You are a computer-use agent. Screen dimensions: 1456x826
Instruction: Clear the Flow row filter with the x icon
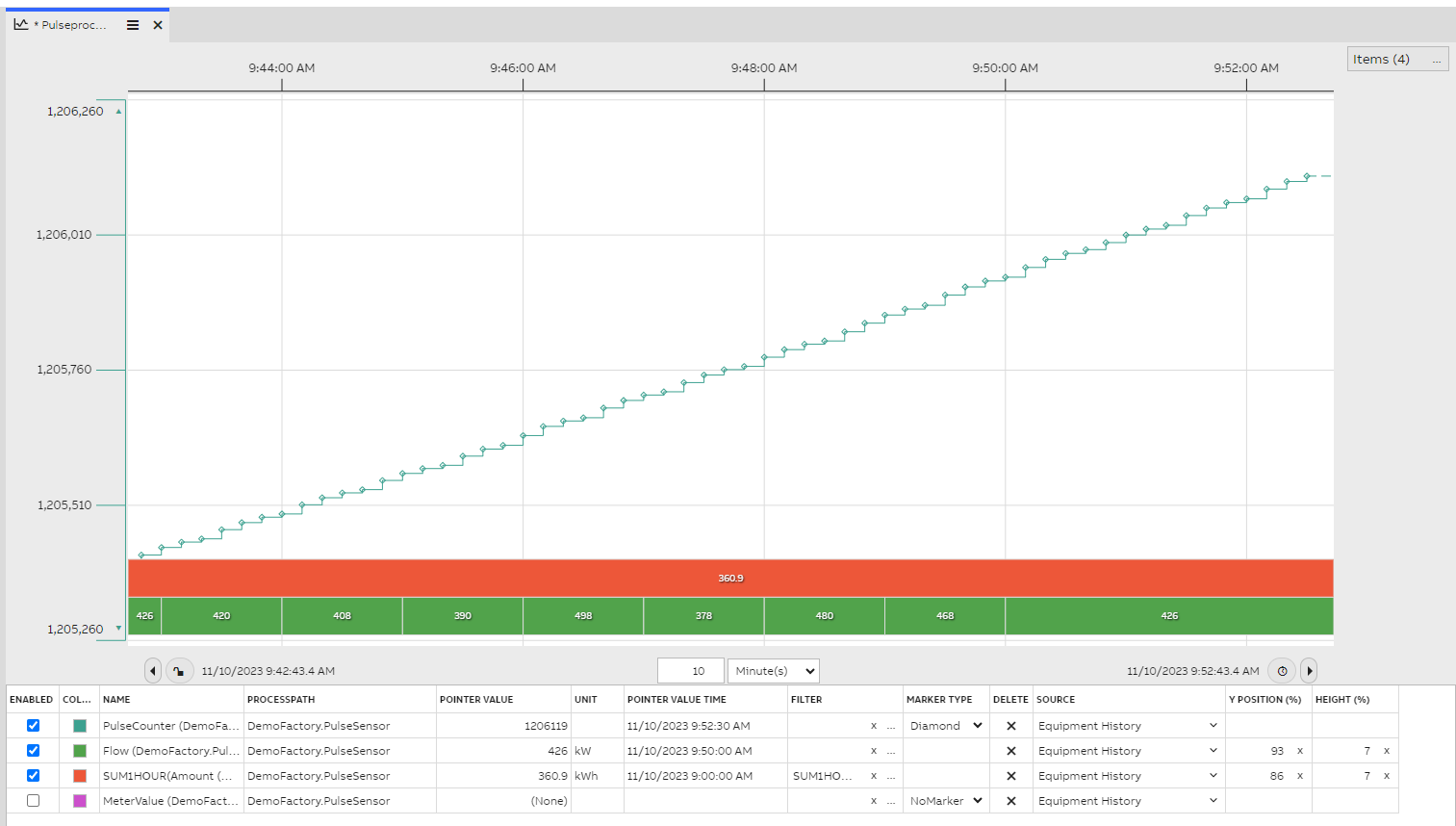(x=875, y=750)
